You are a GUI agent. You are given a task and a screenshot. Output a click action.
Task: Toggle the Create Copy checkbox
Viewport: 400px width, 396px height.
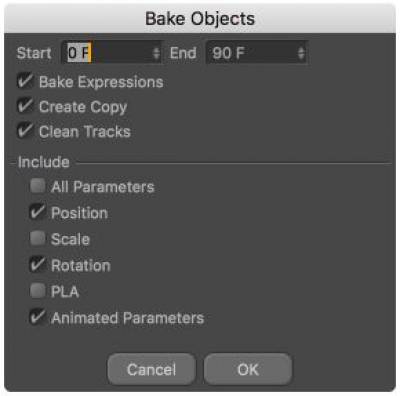click(x=25, y=107)
